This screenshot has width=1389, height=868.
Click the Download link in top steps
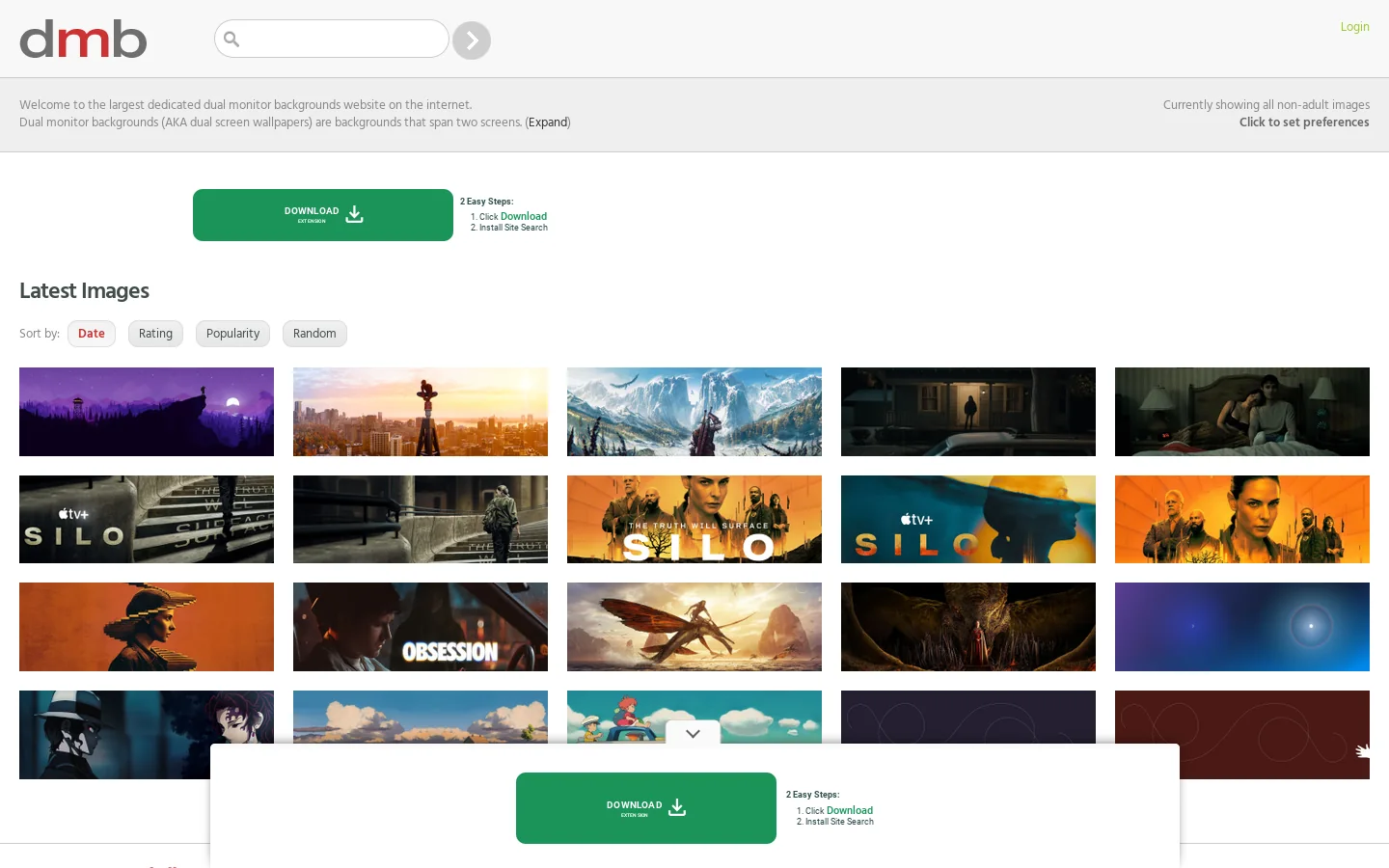524,216
